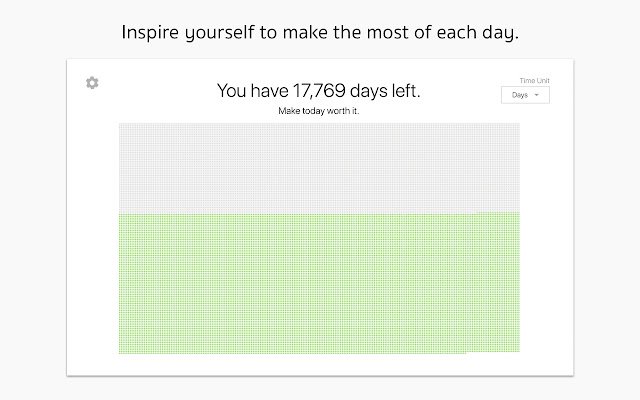The height and width of the screenshot is (400, 640).
Task: Click the gray elapsed-days grid area
Action: coord(319,168)
